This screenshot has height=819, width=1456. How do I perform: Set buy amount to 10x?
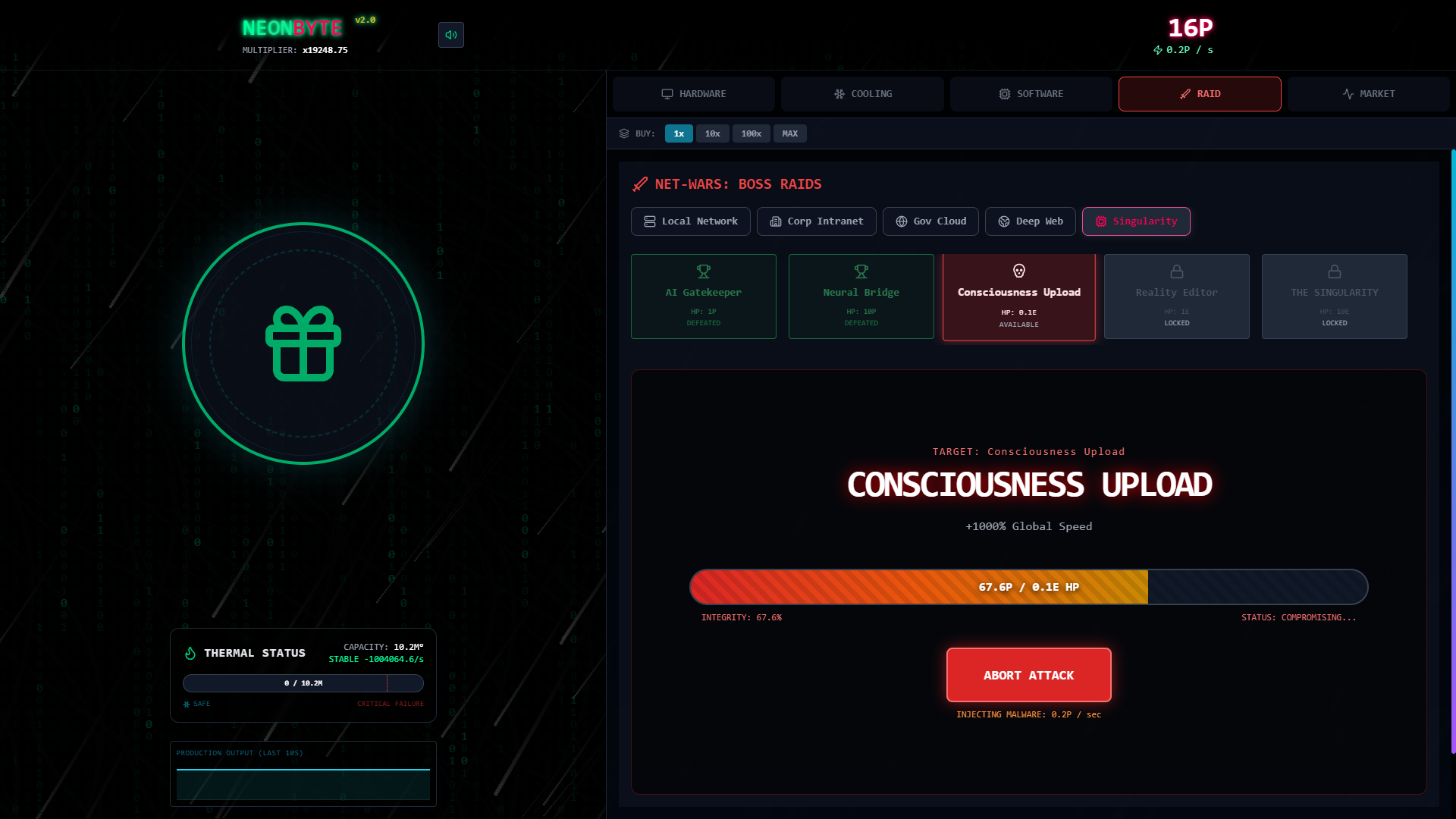tap(713, 133)
